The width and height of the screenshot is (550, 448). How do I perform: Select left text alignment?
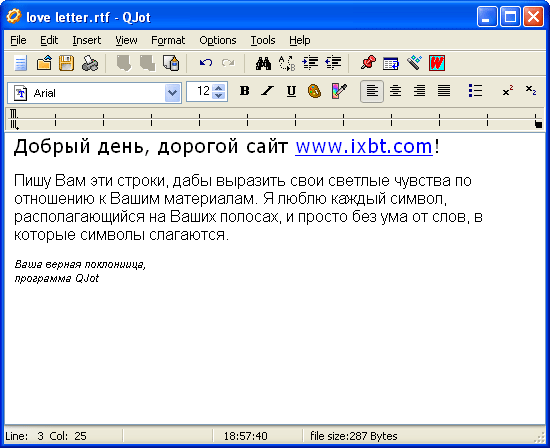tap(372, 91)
